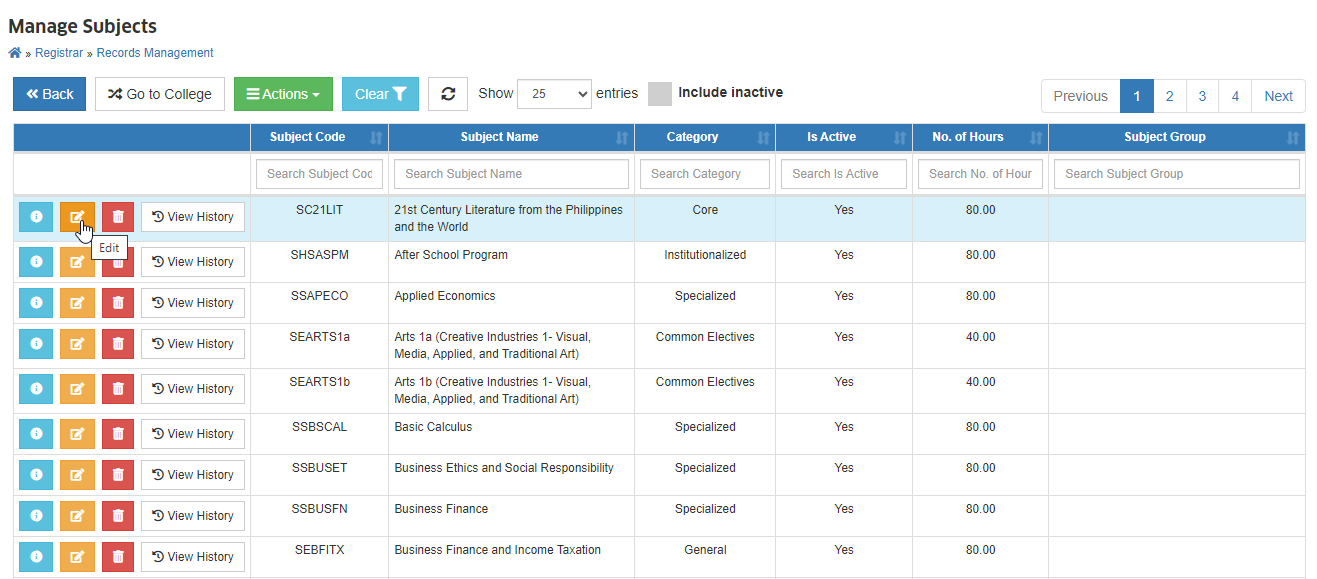Click the blue Back button

50,94
